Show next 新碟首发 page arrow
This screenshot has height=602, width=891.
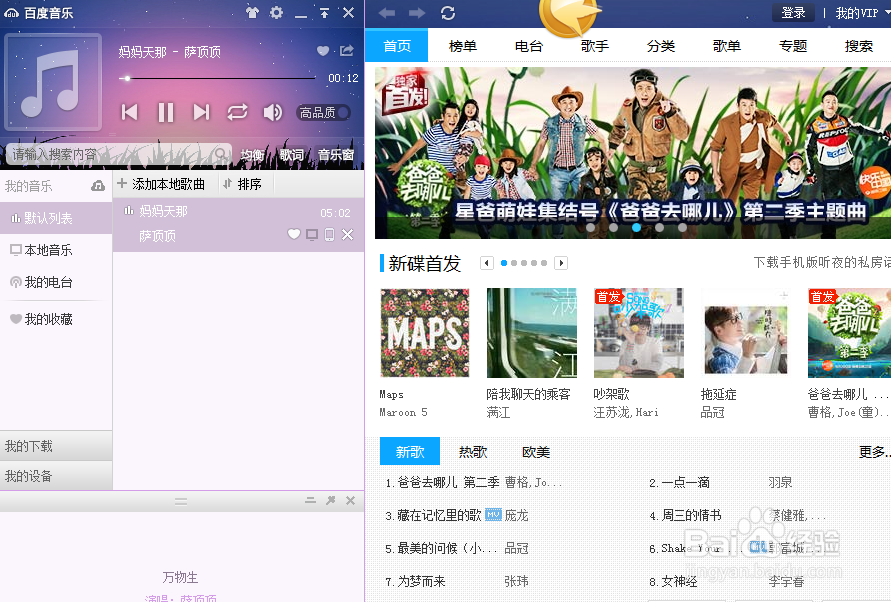[x=561, y=263]
